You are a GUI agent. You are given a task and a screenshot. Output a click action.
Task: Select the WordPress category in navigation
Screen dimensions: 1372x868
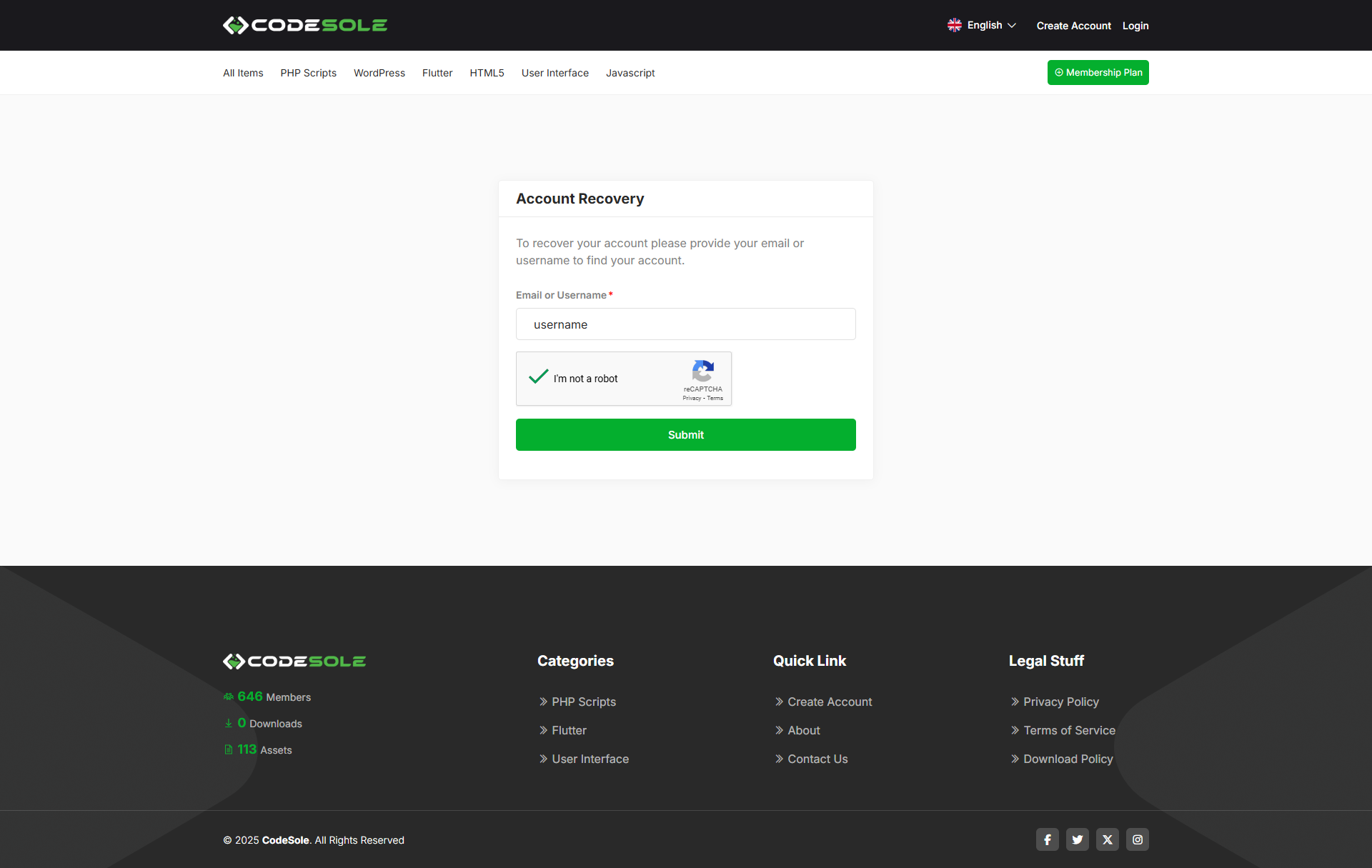(x=379, y=73)
